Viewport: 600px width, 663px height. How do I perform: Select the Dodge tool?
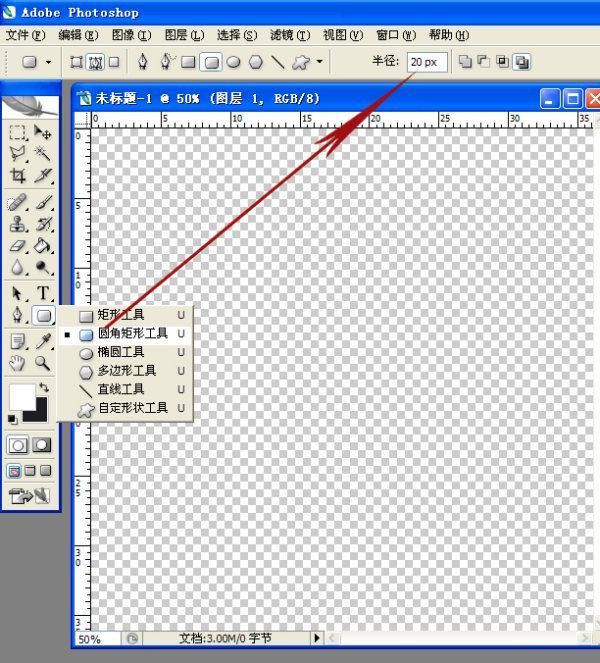pos(42,267)
